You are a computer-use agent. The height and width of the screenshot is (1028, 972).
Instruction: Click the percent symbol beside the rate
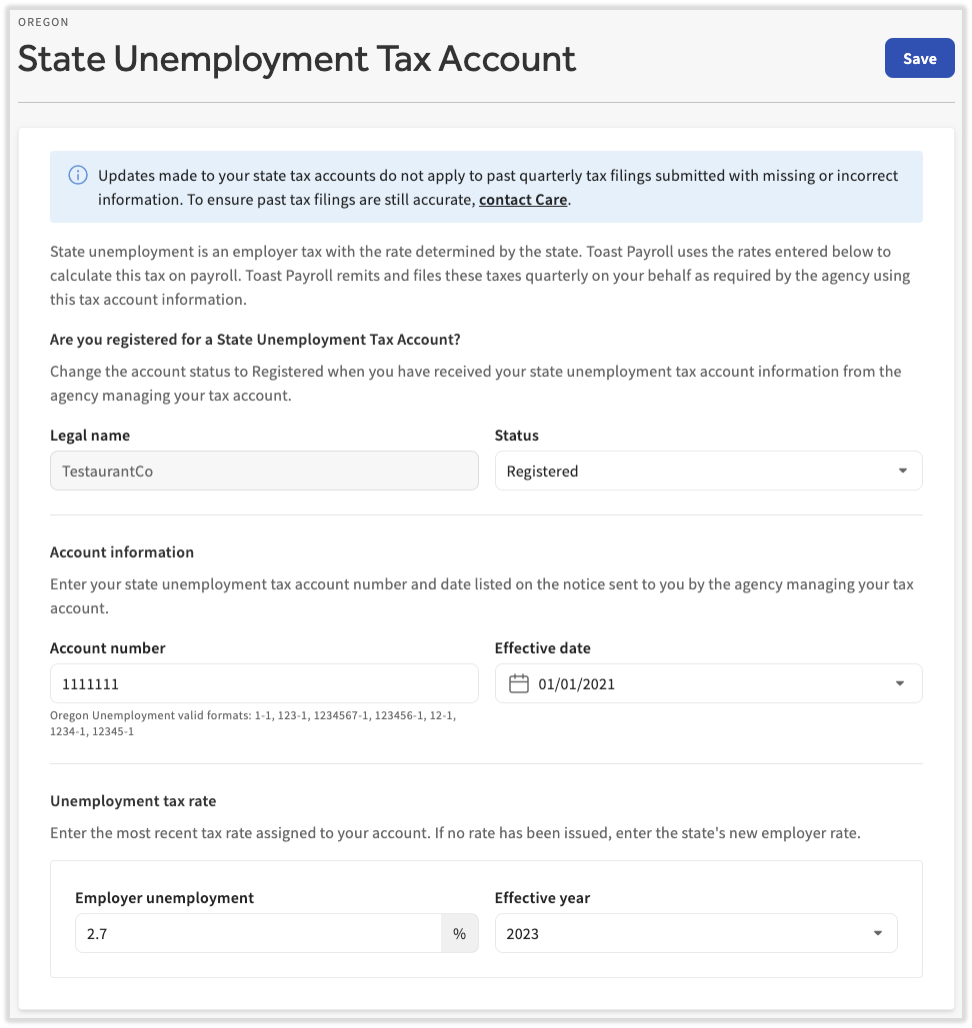tap(459, 934)
